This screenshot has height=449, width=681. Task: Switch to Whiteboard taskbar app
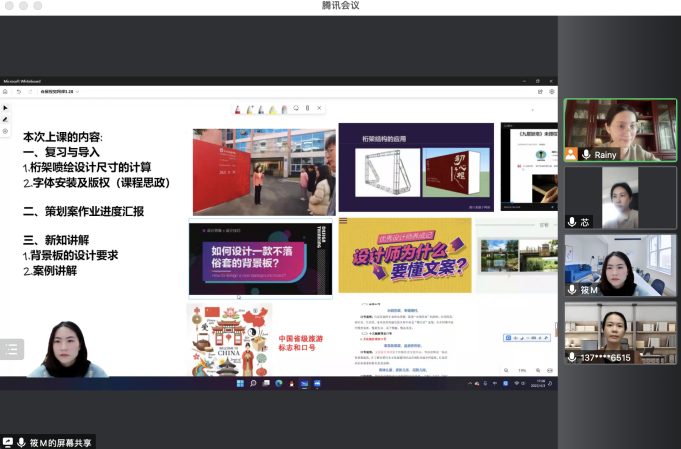pos(304,383)
